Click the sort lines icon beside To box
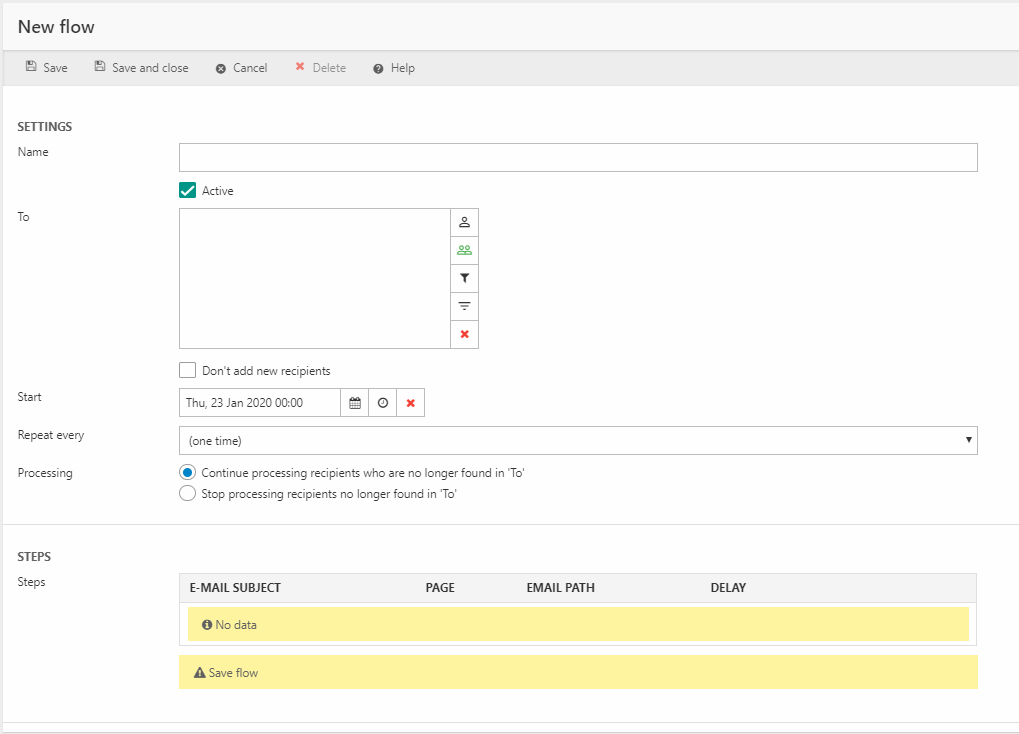 (x=464, y=306)
